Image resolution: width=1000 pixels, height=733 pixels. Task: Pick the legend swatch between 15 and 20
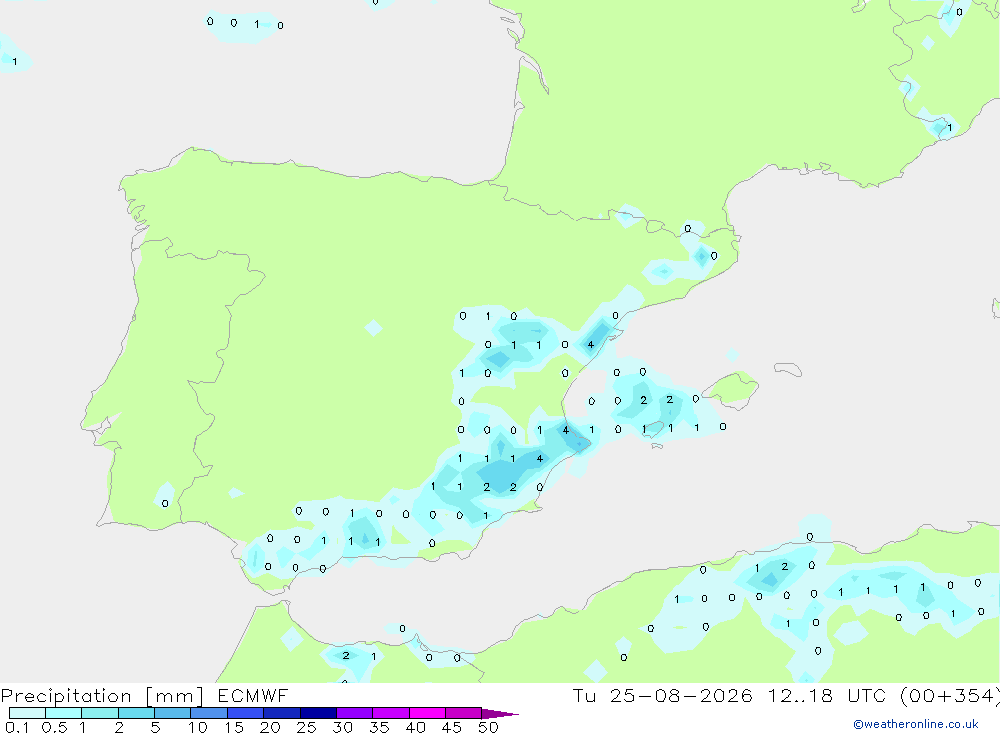(246, 713)
